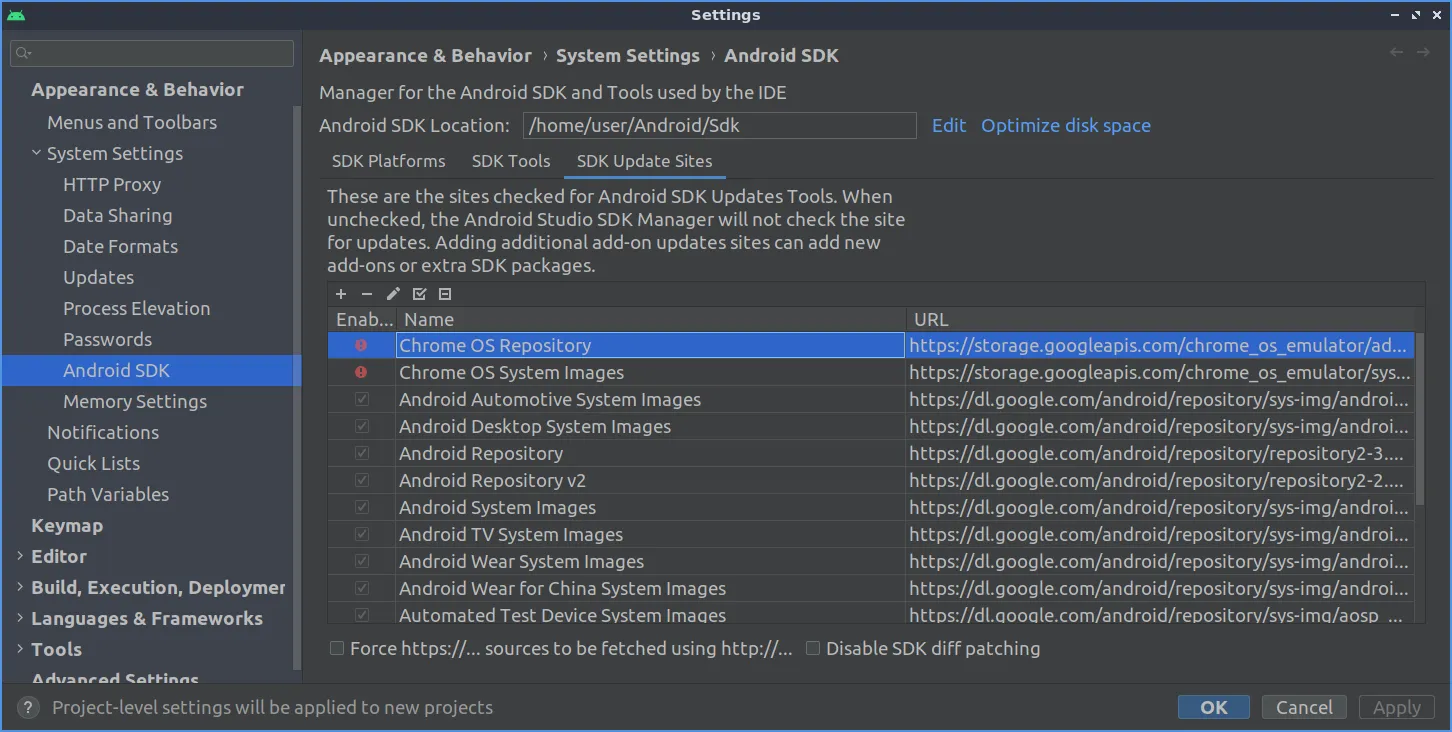Click the settings tree vertical scrollbar
Screen dimensions: 1452x732
(x=297, y=388)
